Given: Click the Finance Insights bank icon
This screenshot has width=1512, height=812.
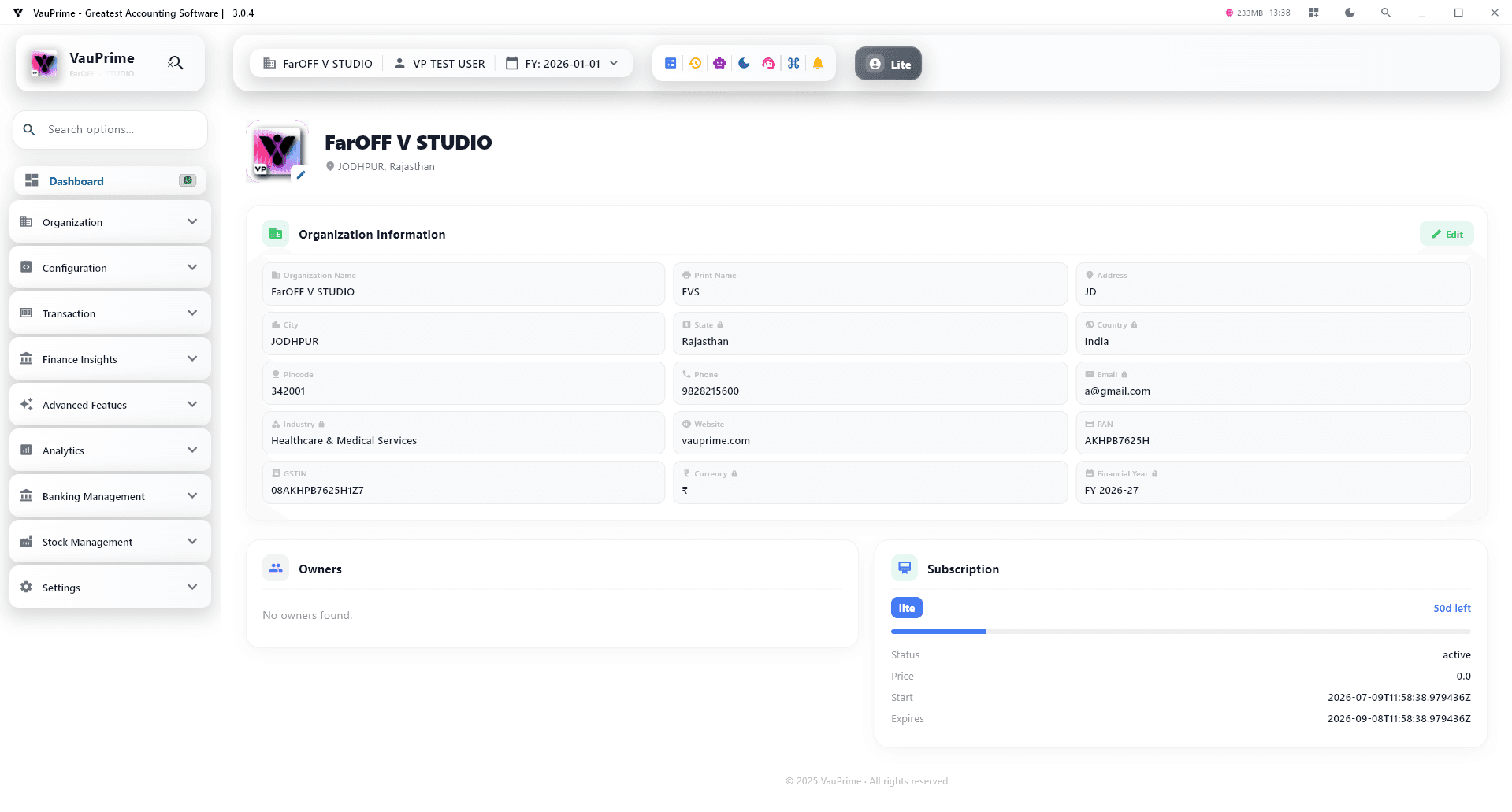Looking at the screenshot, I should pos(26,358).
